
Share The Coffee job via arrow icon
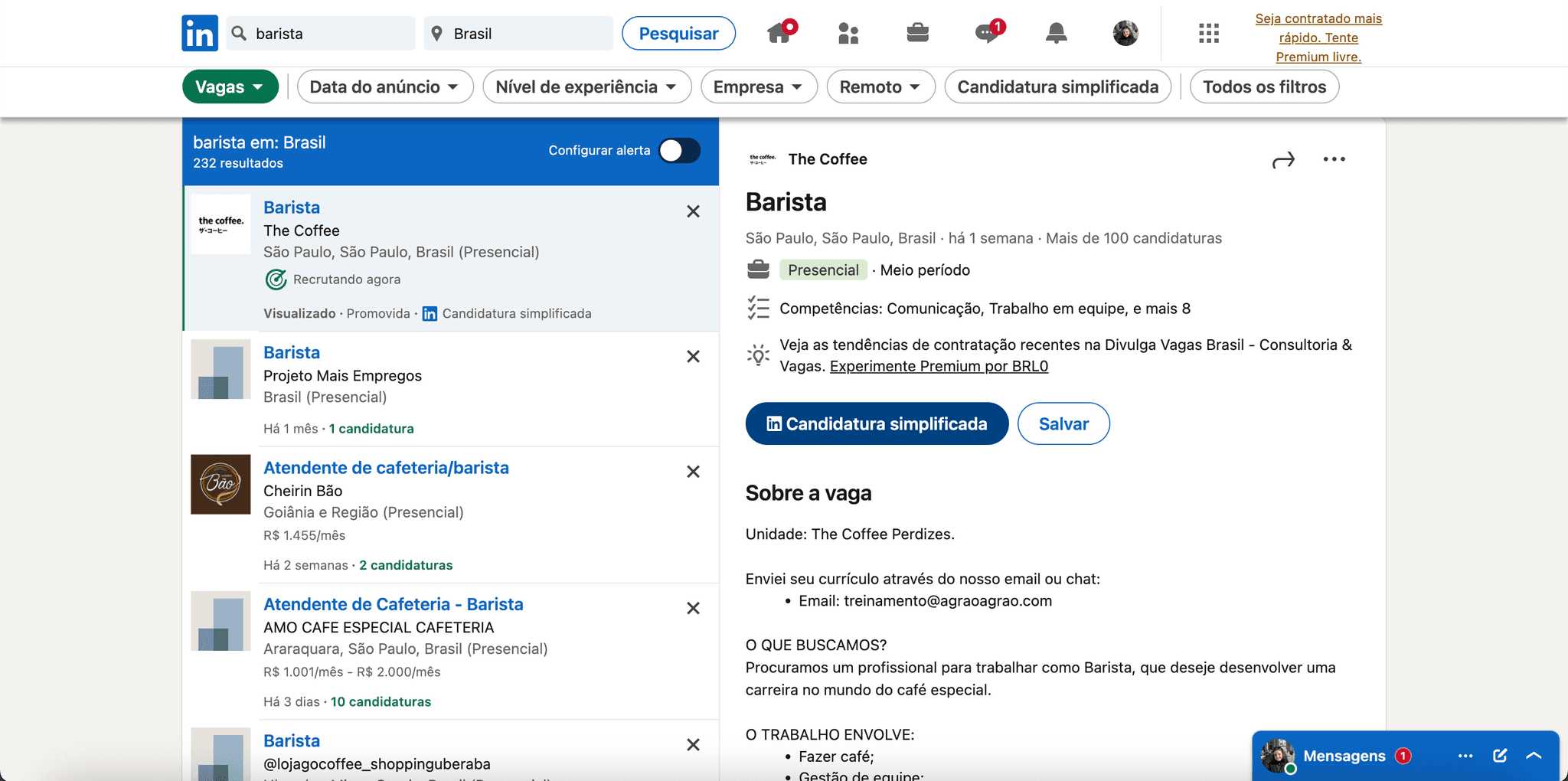(x=1283, y=159)
